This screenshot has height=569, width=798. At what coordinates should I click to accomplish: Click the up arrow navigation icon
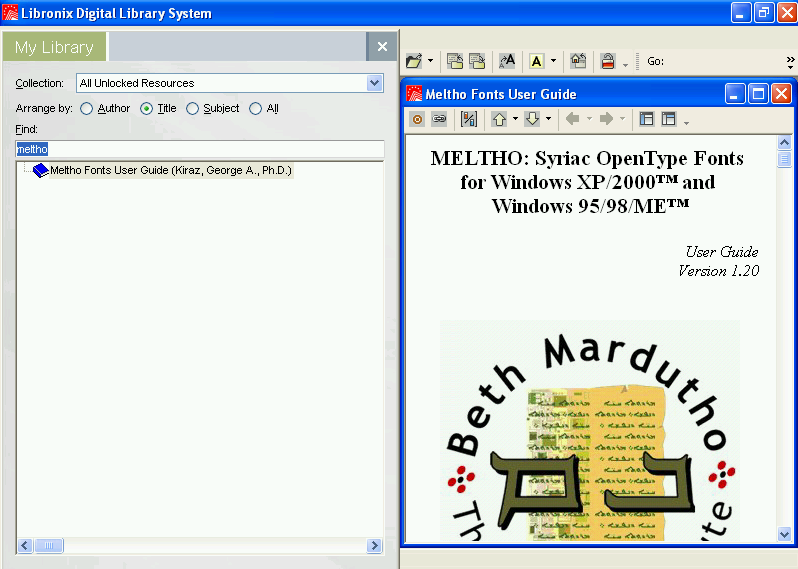point(499,120)
